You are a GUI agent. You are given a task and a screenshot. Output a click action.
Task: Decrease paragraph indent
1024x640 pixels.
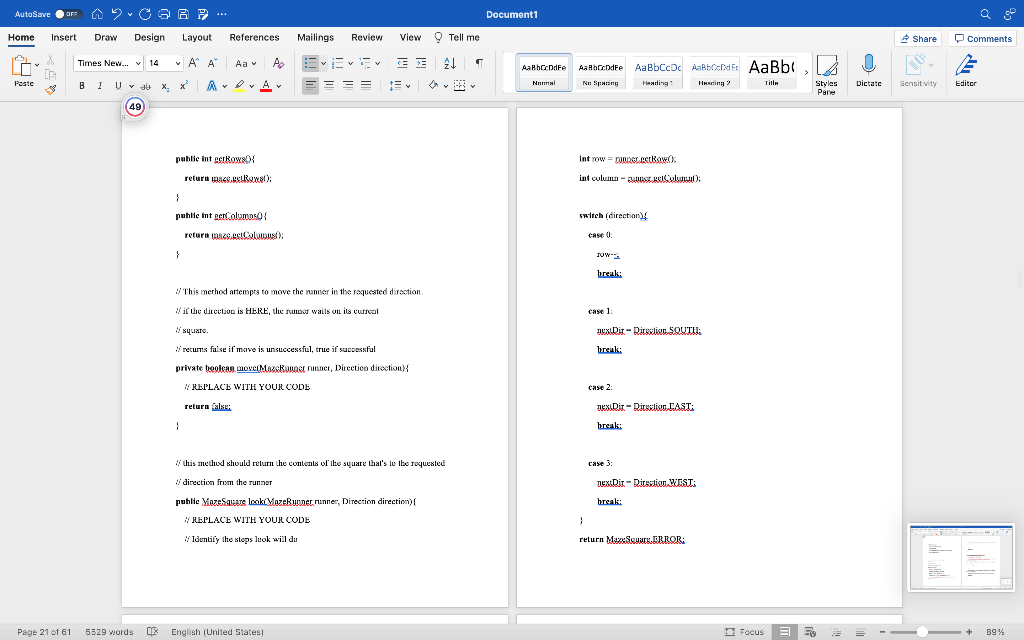(x=402, y=63)
